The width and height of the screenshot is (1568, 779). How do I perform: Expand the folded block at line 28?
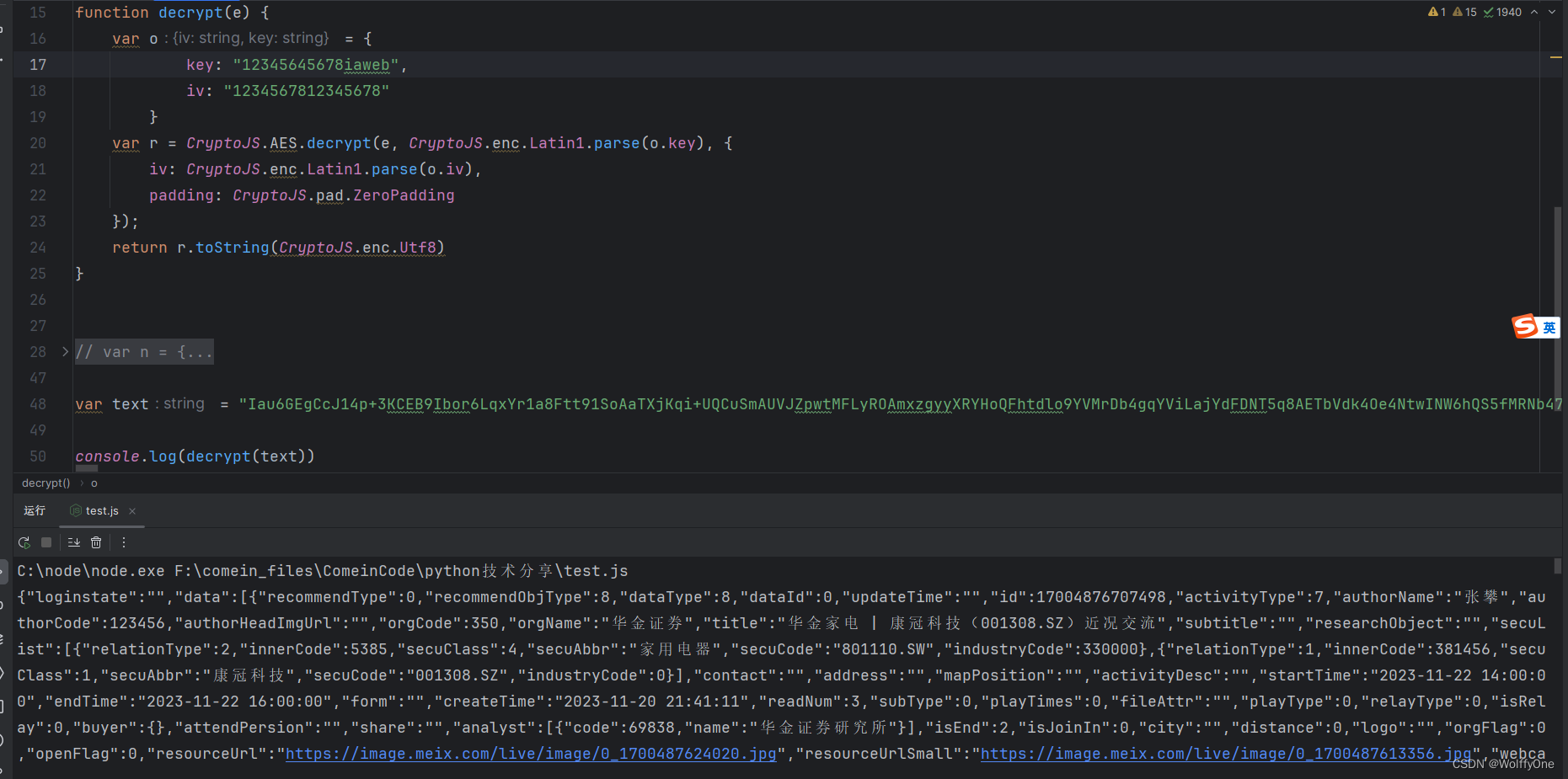tap(65, 352)
